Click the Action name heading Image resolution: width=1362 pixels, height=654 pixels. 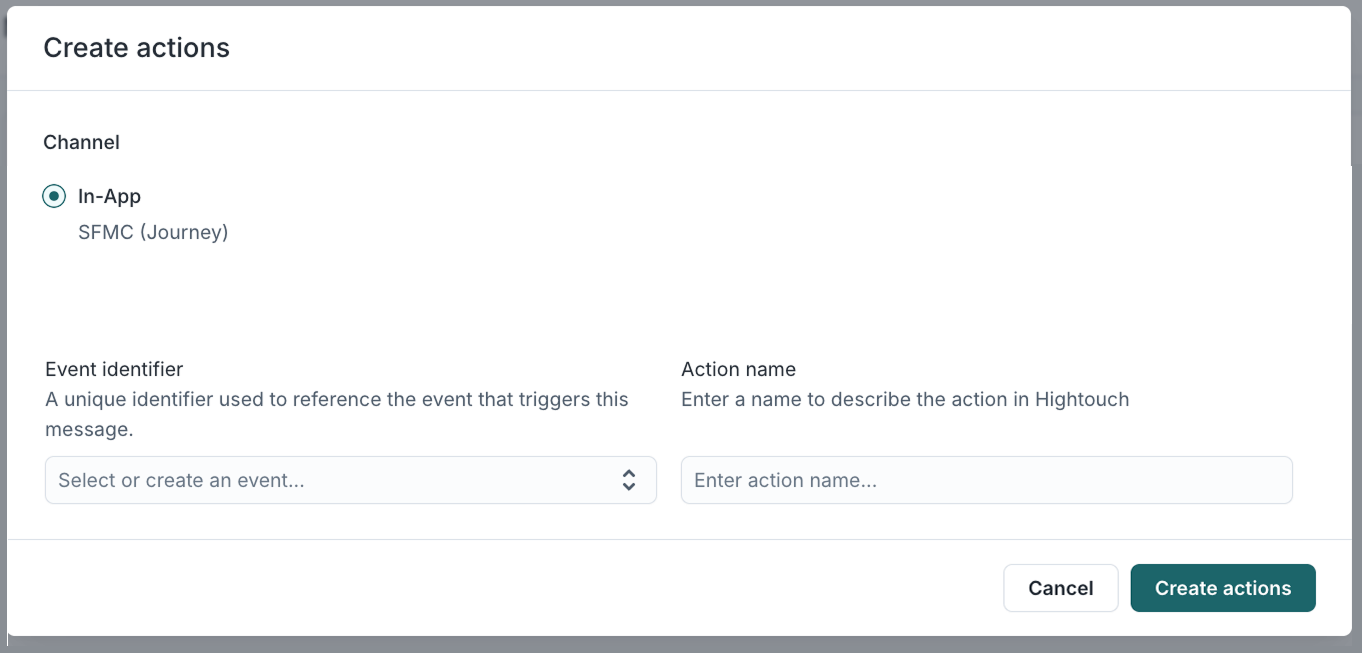pos(738,369)
